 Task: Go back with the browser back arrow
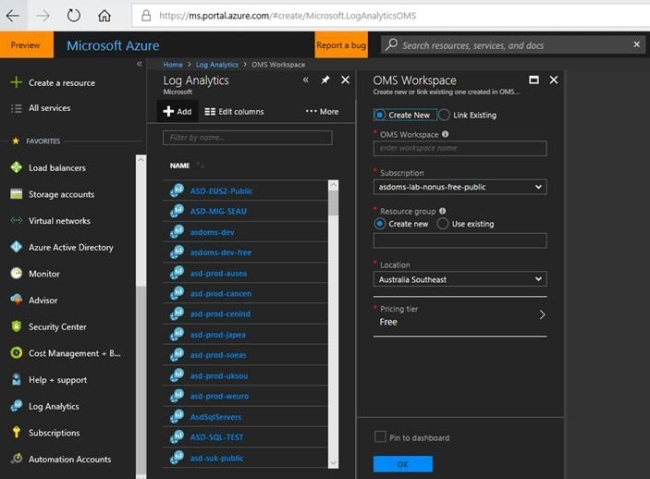click(x=12, y=16)
